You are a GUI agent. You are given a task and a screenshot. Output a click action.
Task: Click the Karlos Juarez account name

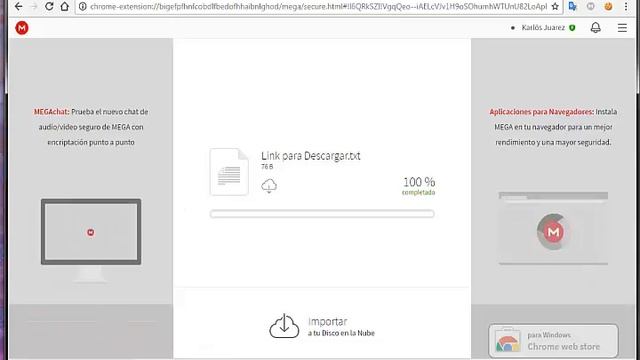click(x=543, y=28)
